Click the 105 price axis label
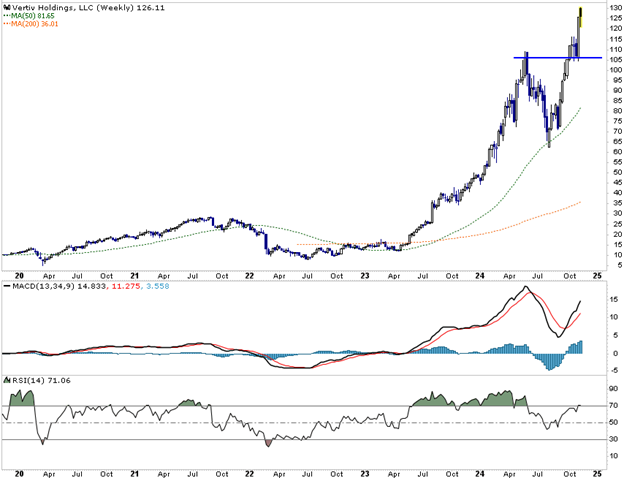Image resolution: width=624 pixels, height=478 pixels. point(615,60)
